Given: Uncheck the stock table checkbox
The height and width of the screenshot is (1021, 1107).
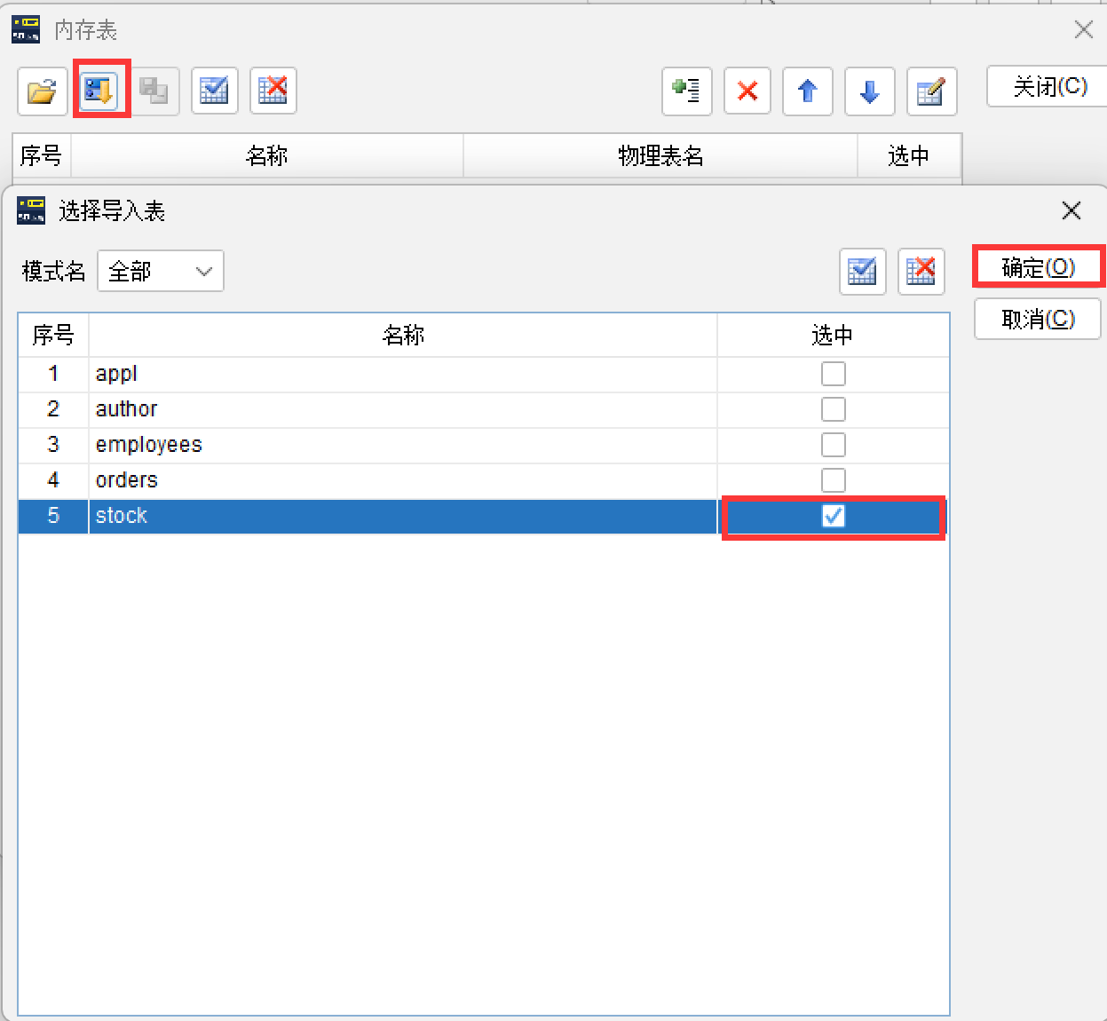Looking at the screenshot, I should tap(833, 516).
